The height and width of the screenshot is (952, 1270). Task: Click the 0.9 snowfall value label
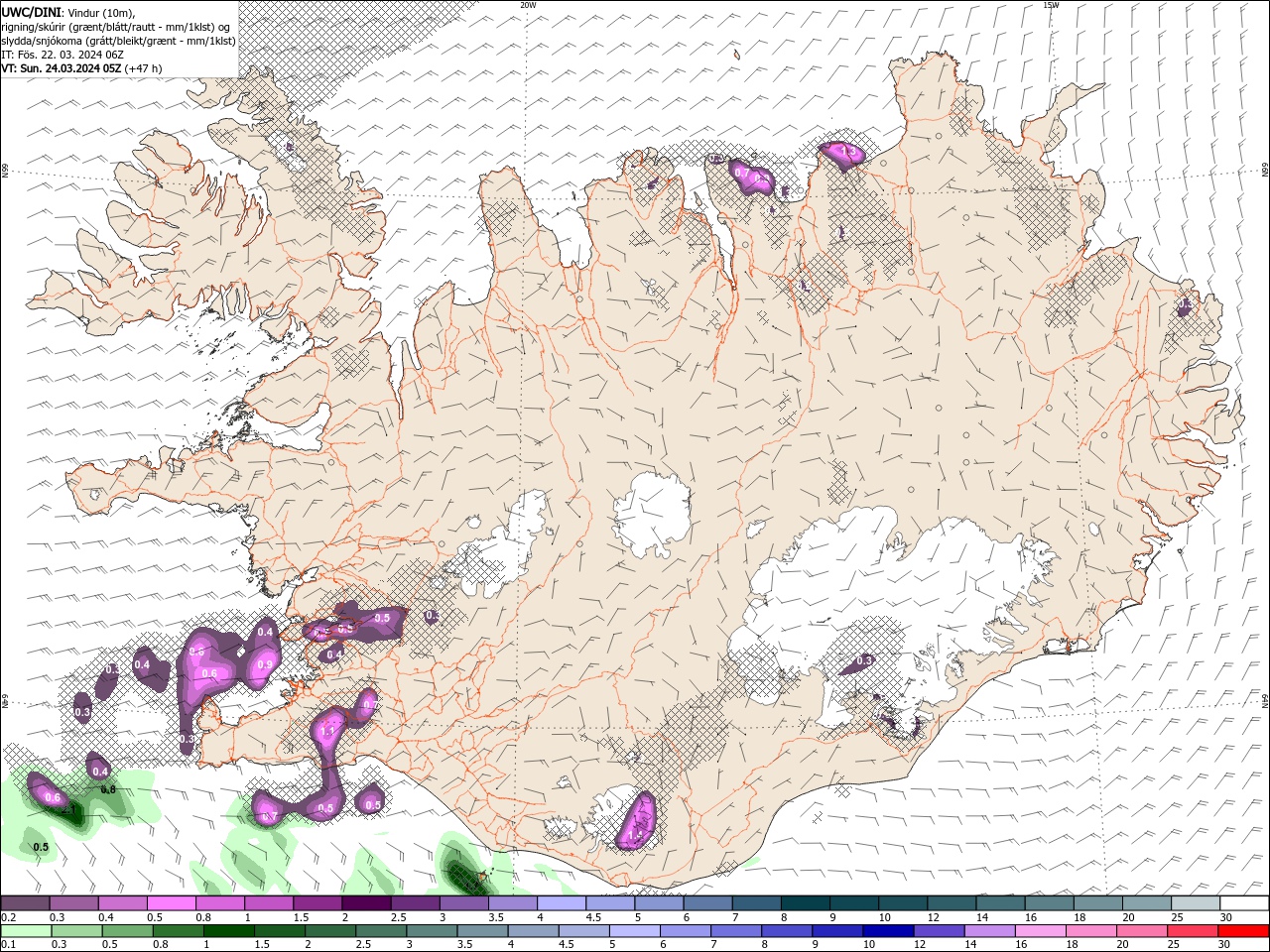265,664
